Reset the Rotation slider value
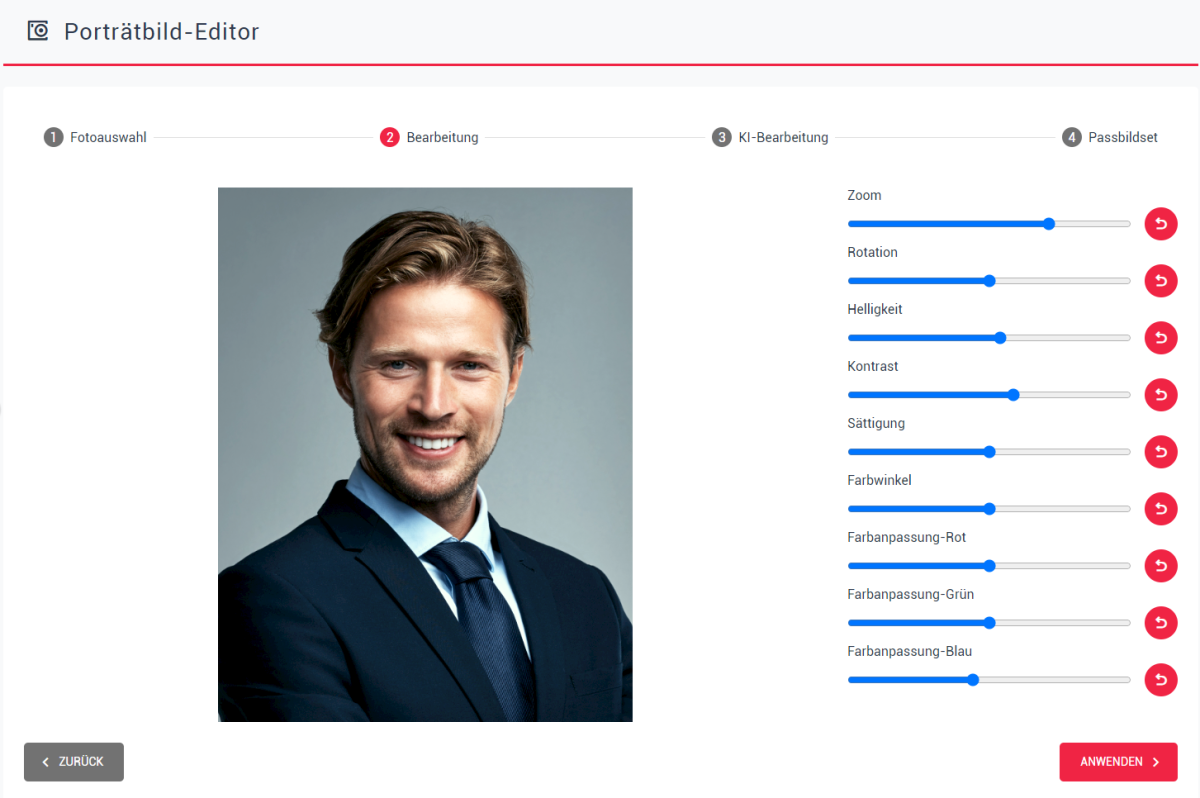Image resolution: width=1200 pixels, height=798 pixels. [1161, 281]
